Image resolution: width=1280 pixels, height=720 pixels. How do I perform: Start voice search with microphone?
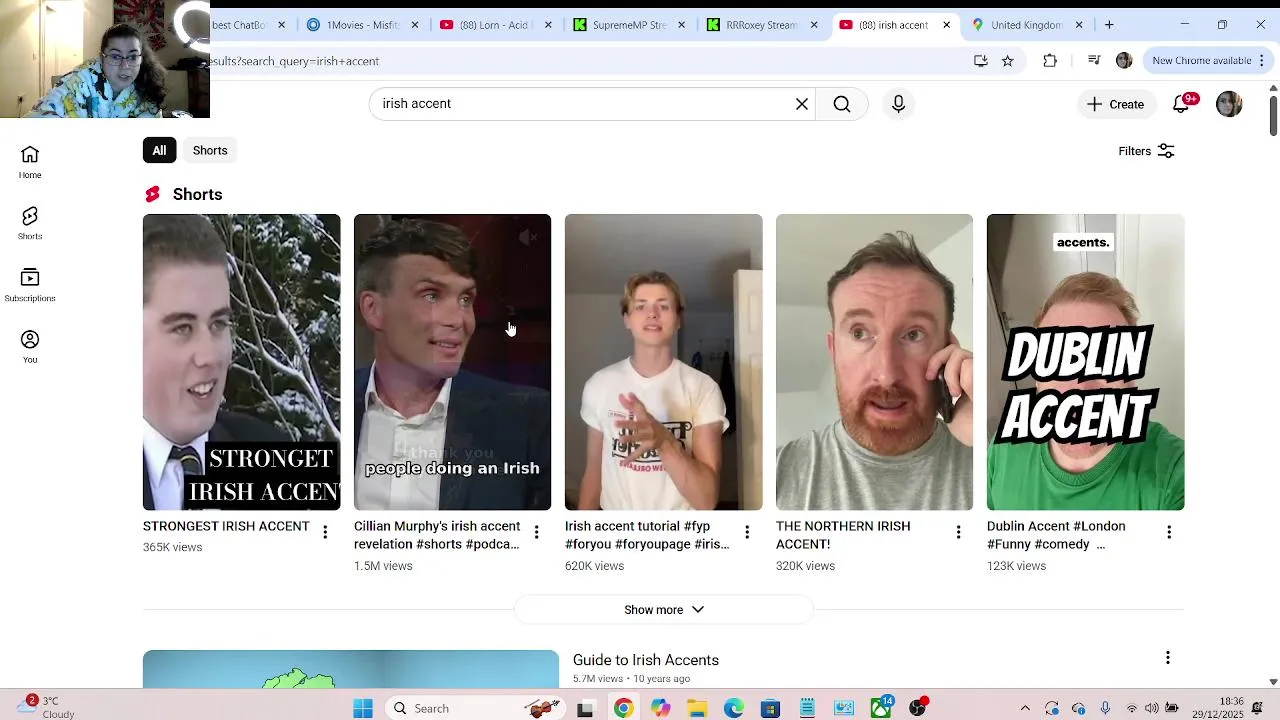click(898, 104)
